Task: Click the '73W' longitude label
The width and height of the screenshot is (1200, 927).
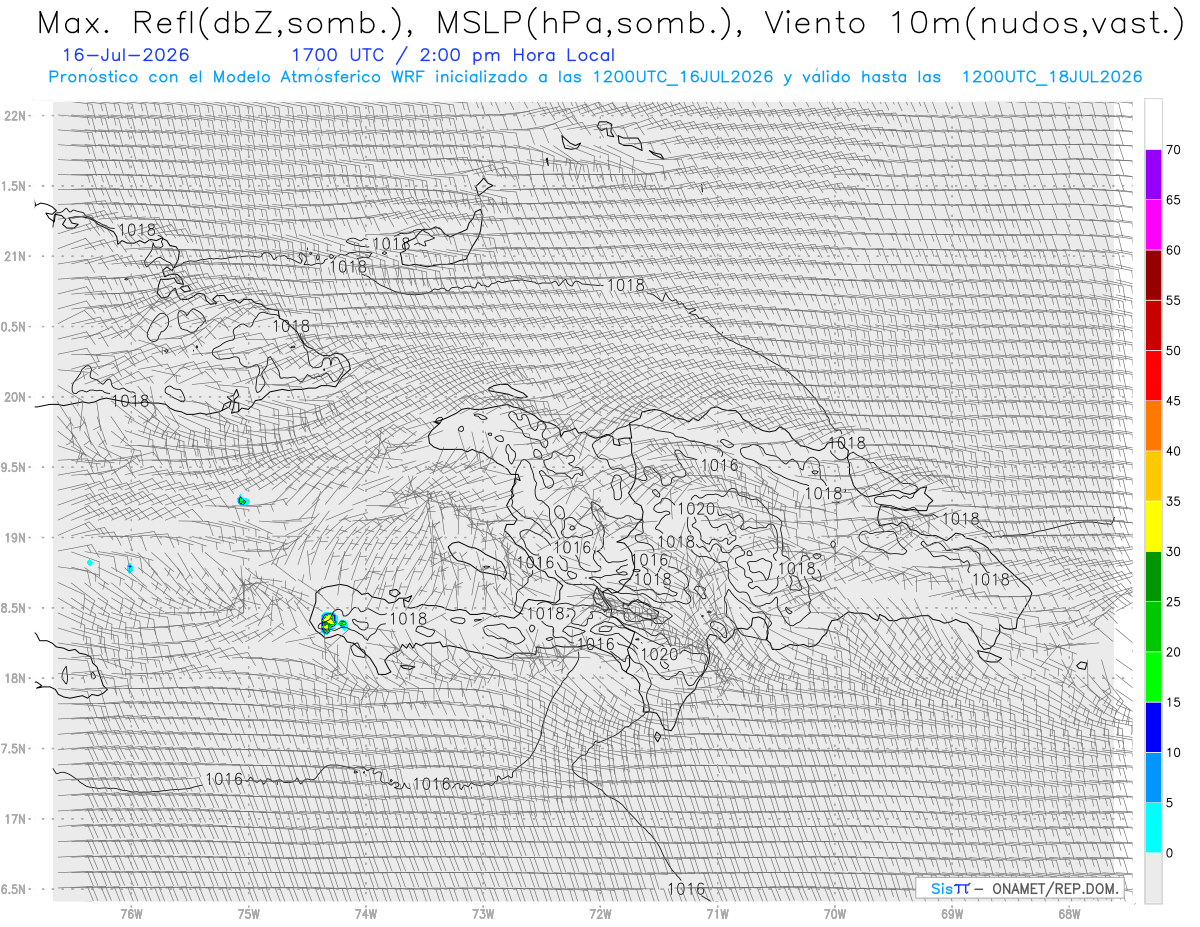Action: pos(483,914)
